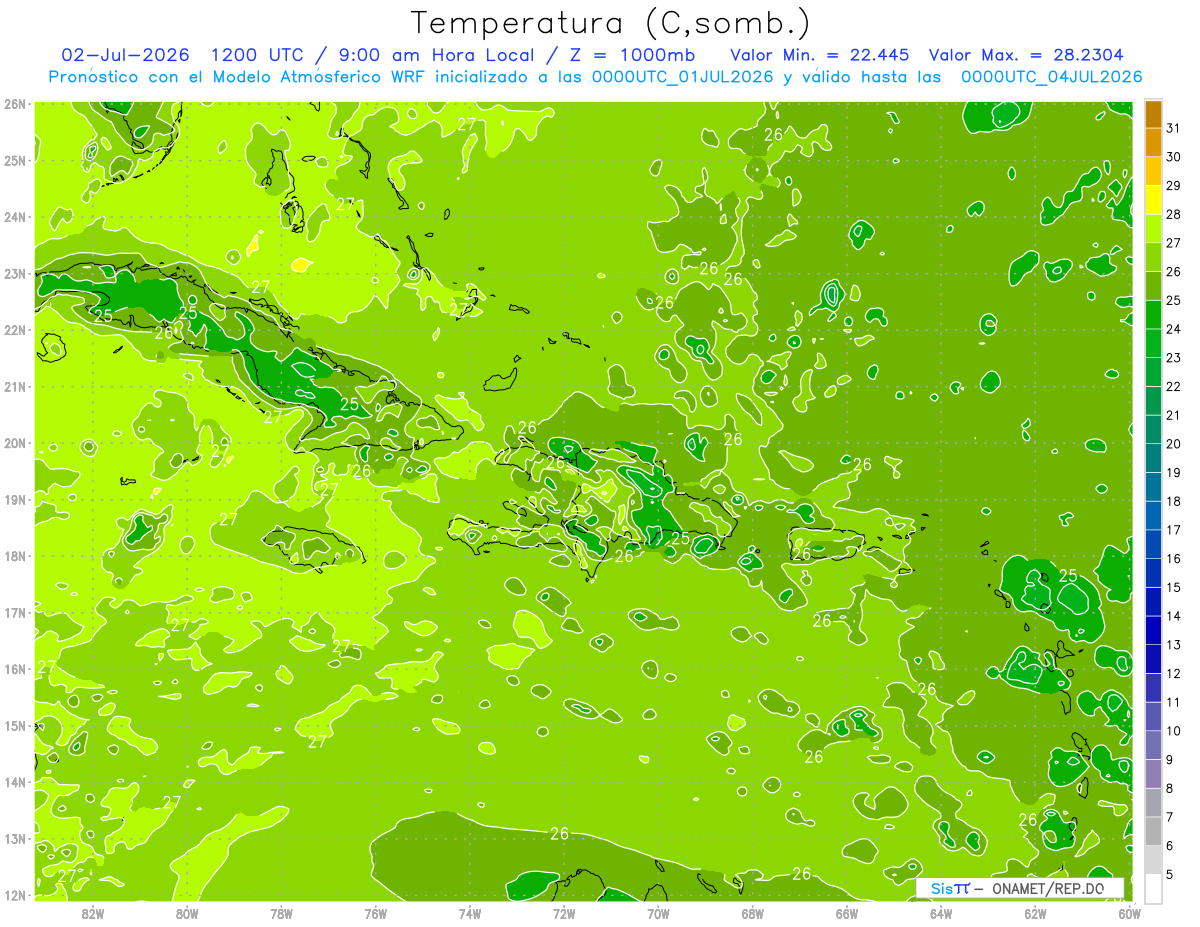This screenshot has width=1200, height=927.
Task: Click the longitude axis label 78W
Action: tap(281, 913)
